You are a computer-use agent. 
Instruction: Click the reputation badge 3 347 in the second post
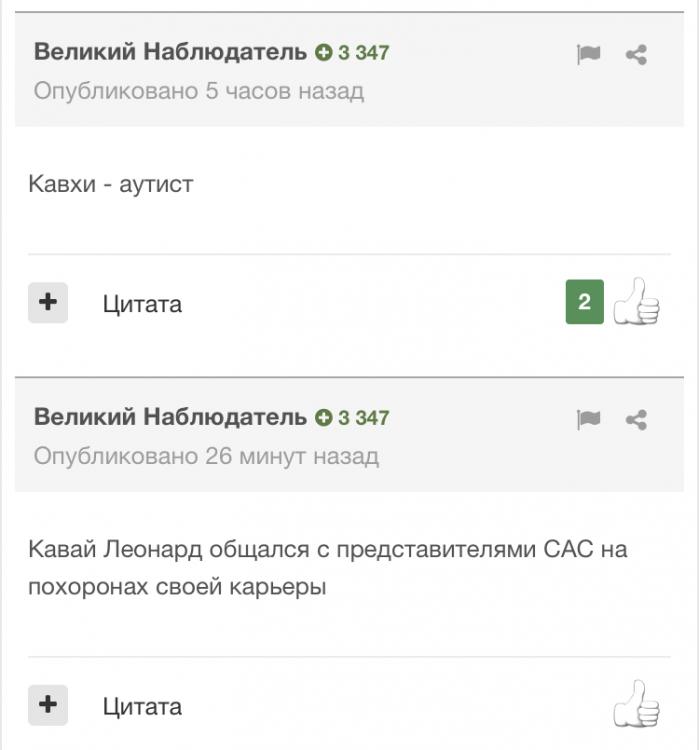(353, 417)
